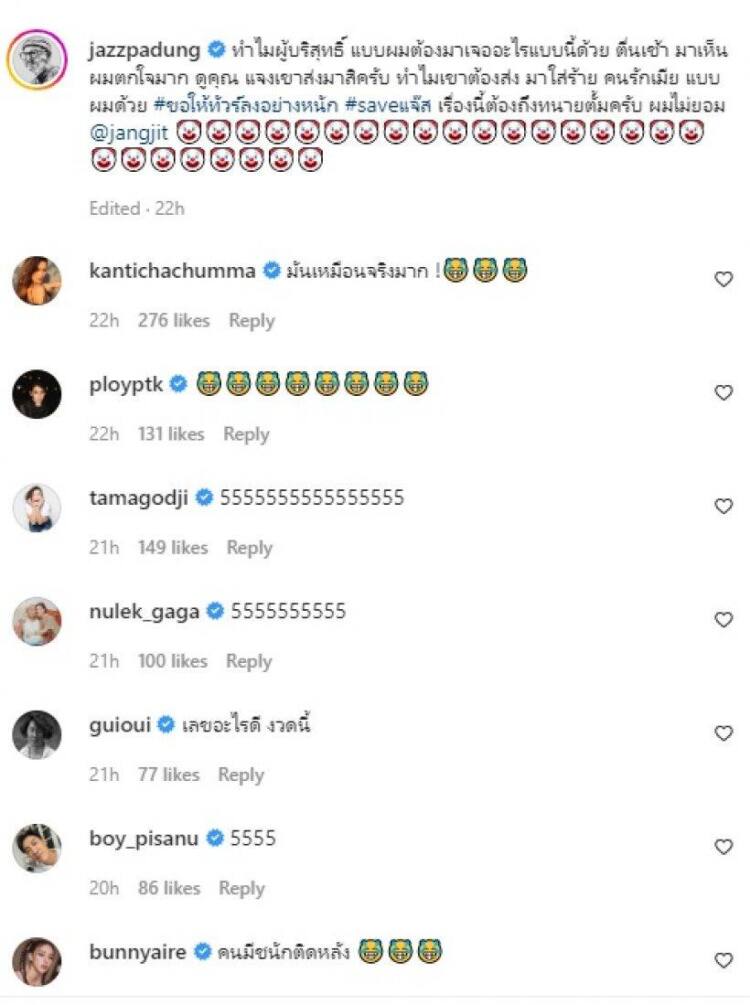Reply to ployptk's comment
This screenshot has width=750, height=1005.
246,434
